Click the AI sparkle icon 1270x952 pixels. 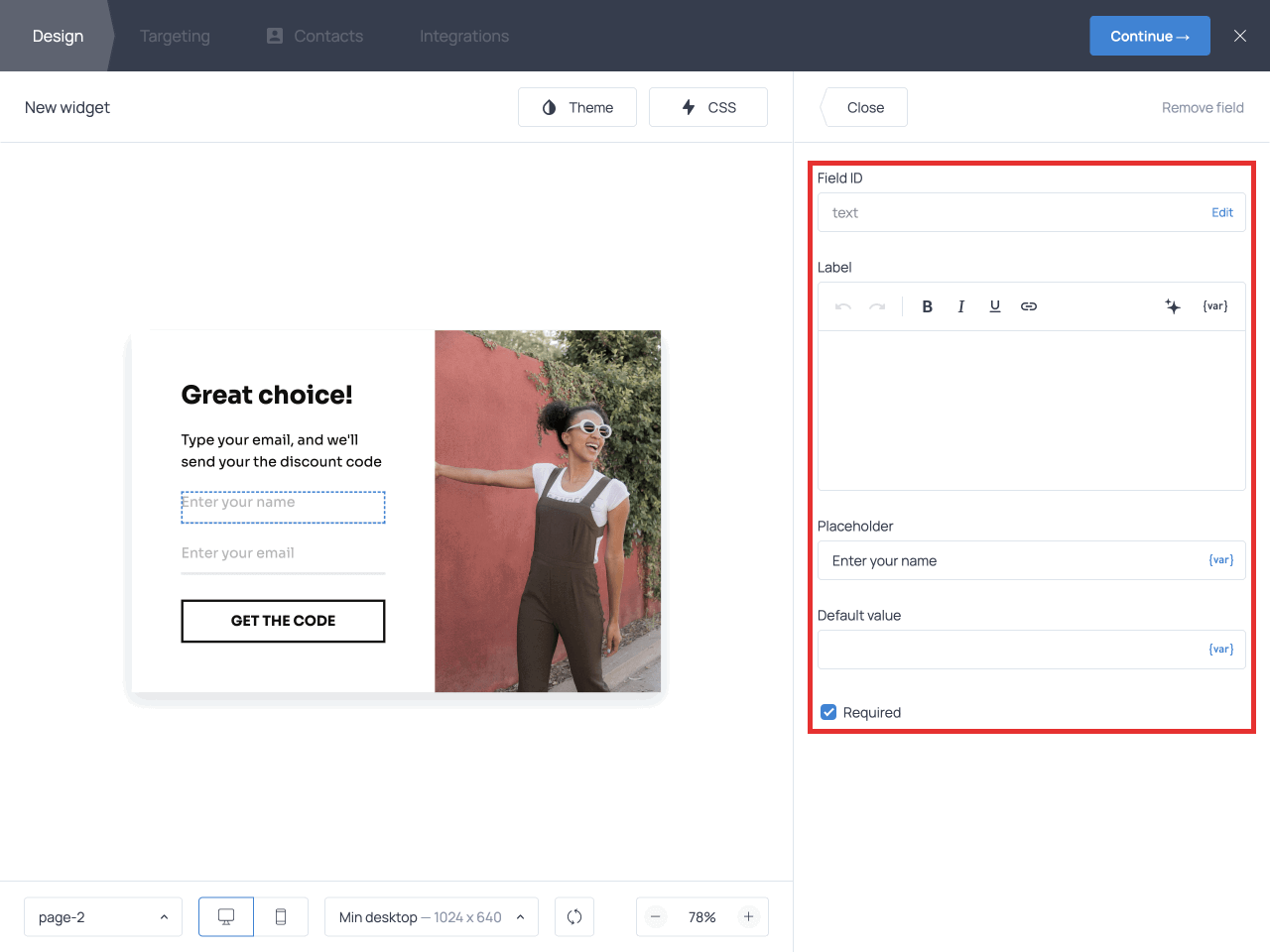pos(1173,306)
